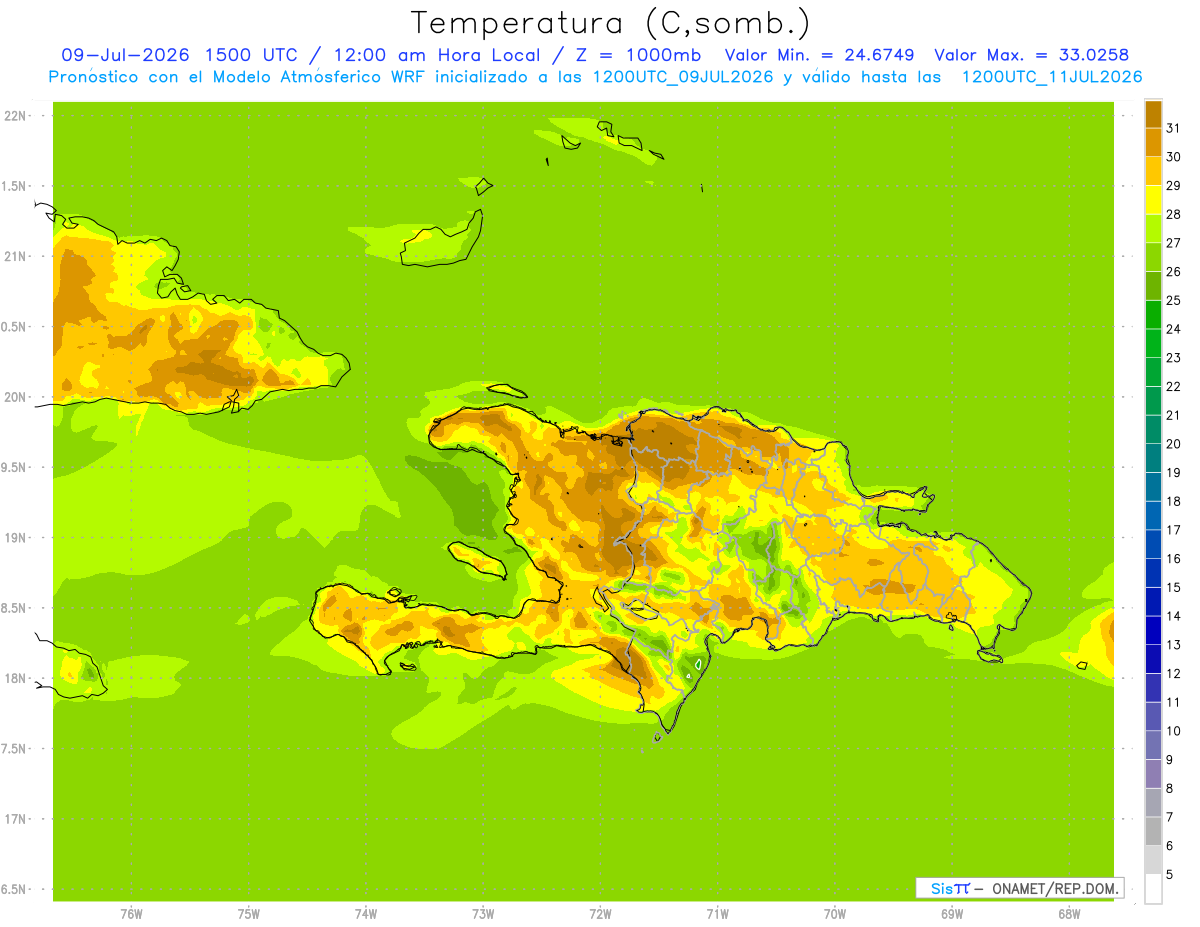
Task: Click the "17N" latitude label
Action: click(15, 819)
